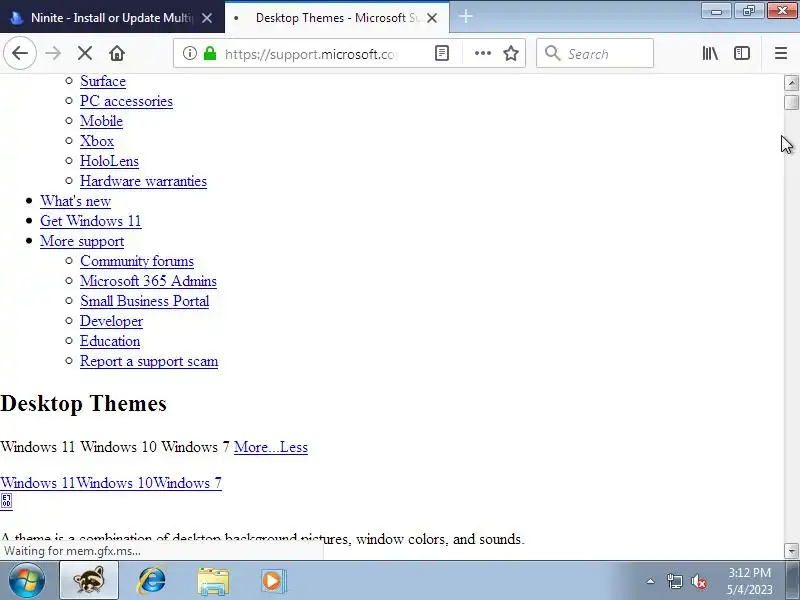Click the forward navigation arrow
This screenshot has height=600, width=800.
coord(53,53)
